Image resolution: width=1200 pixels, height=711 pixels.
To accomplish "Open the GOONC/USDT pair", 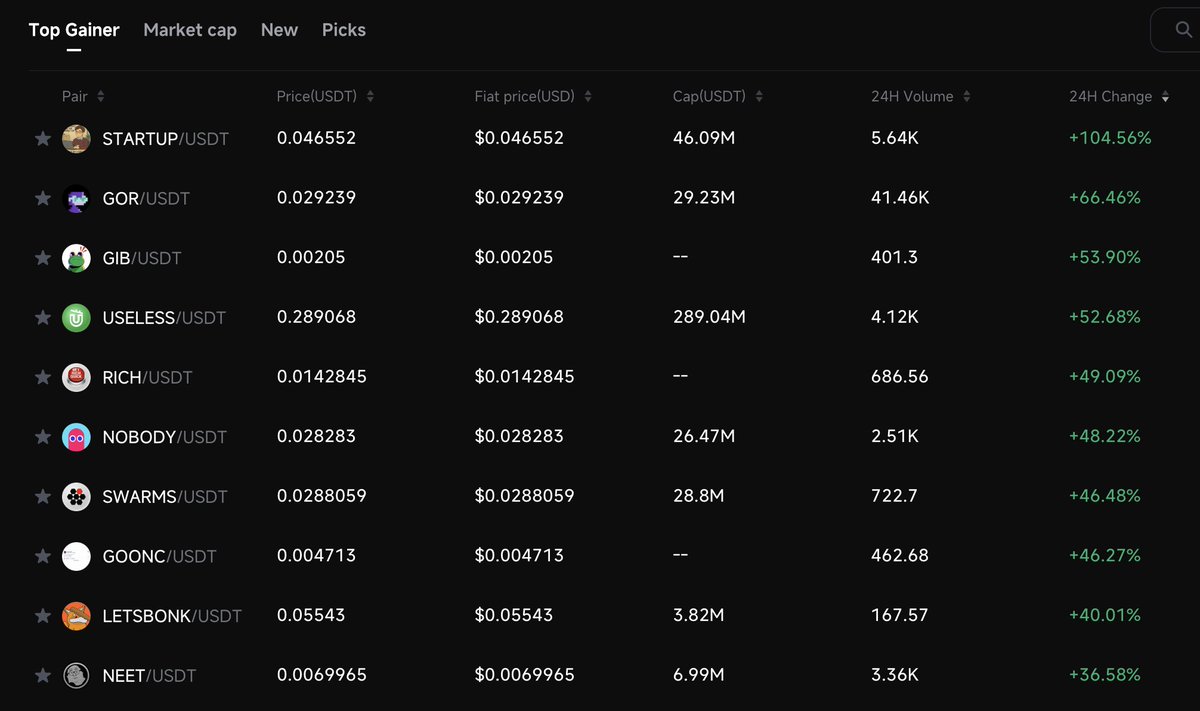I will [160, 556].
